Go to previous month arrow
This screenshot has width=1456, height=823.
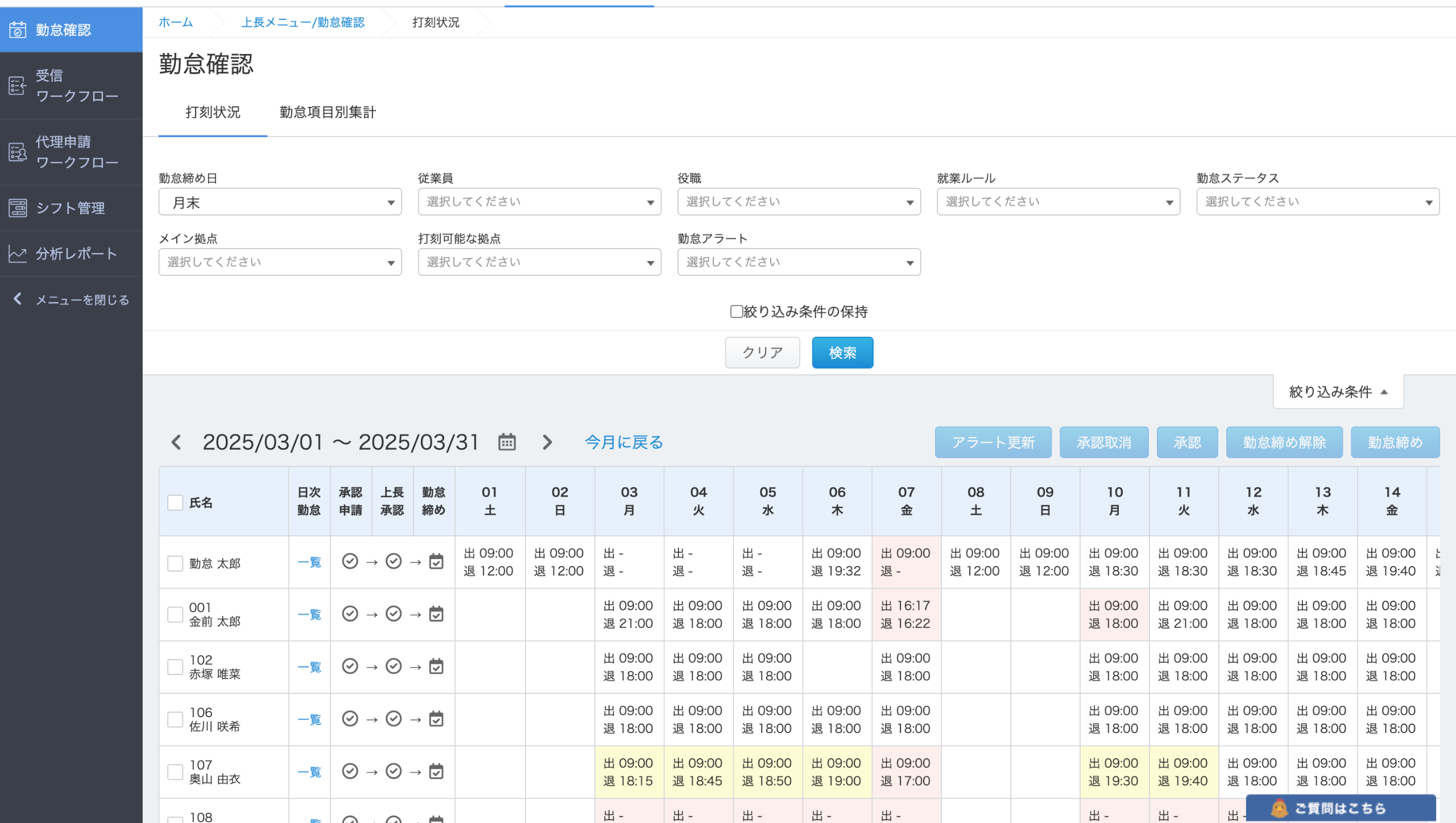coord(176,442)
